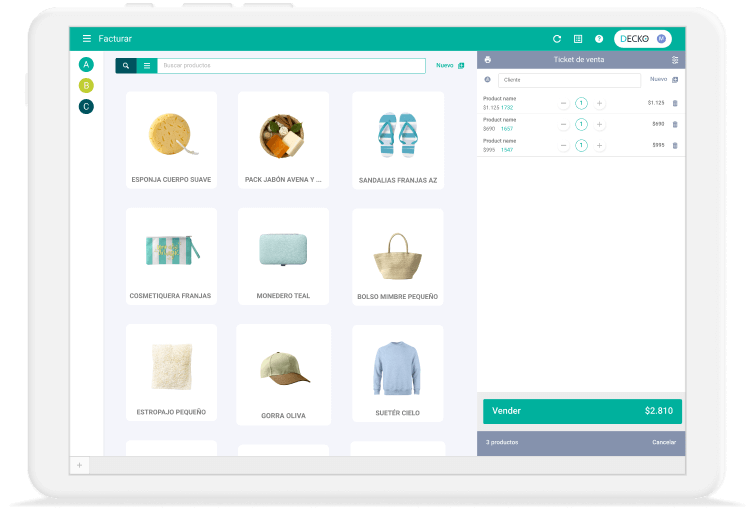Decrease quantity of the $690 product
This screenshot has height=510, width=753.
pyautogui.click(x=563, y=124)
